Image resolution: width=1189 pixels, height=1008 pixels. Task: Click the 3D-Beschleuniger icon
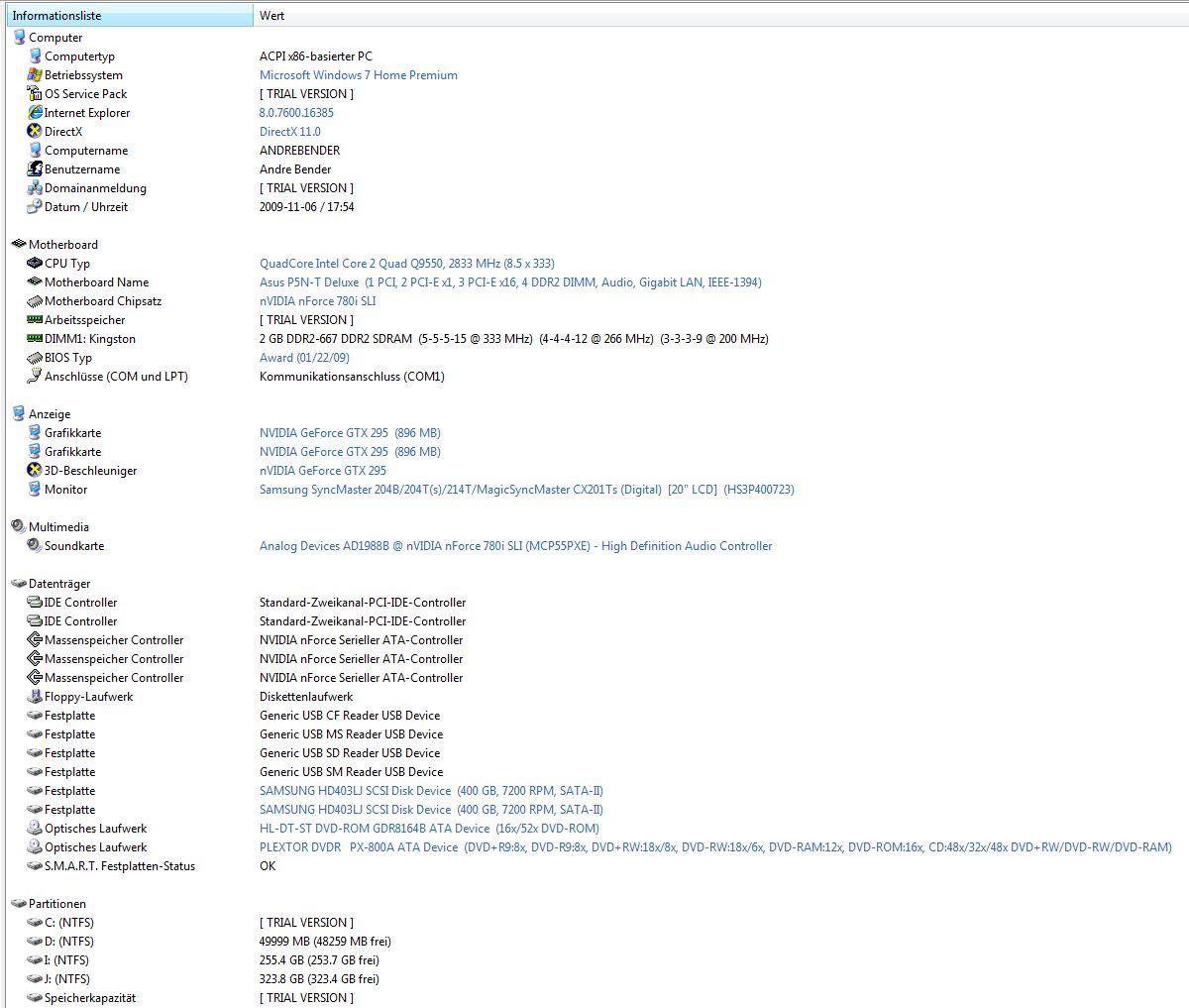[x=35, y=471]
